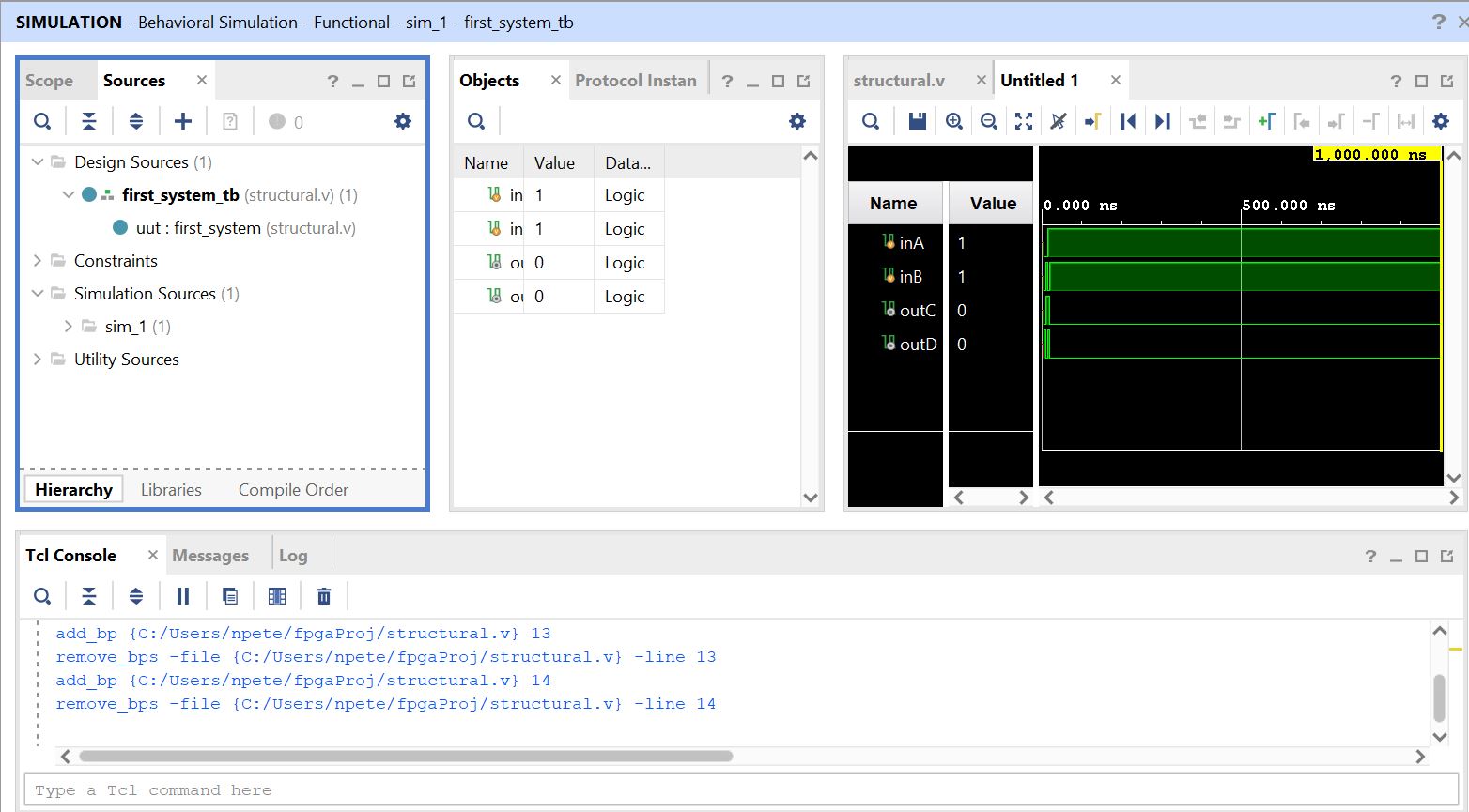Open the Libraries view in Sources
Image resolution: width=1469 pixels, height=812 pixels.
171,490
